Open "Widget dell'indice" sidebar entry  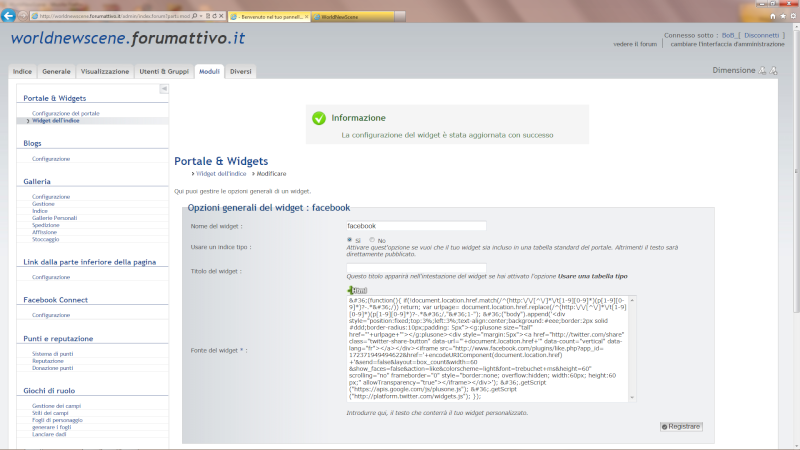tap(56, 121)
